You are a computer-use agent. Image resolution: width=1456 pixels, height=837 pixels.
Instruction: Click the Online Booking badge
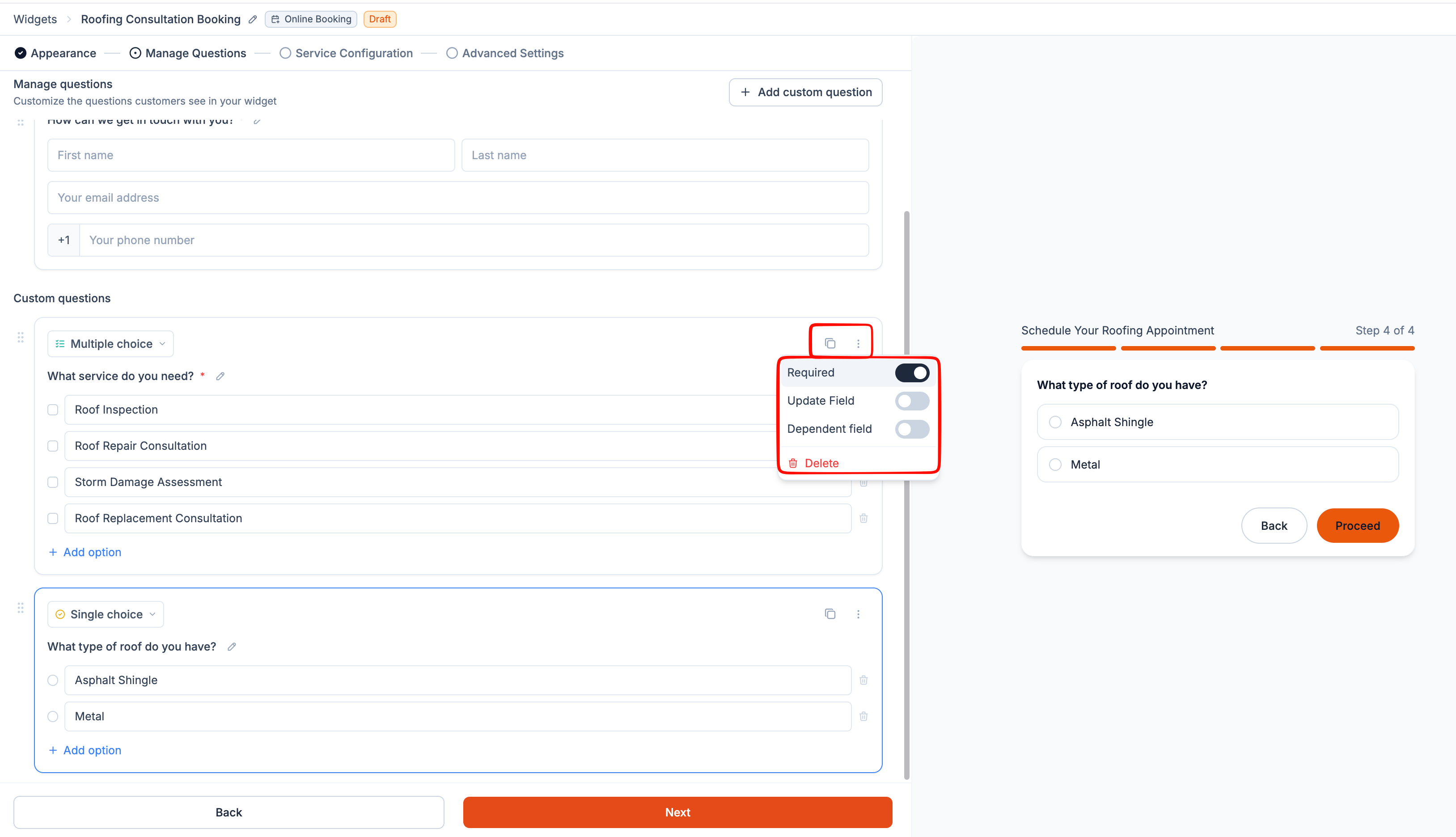click(311, 20)
